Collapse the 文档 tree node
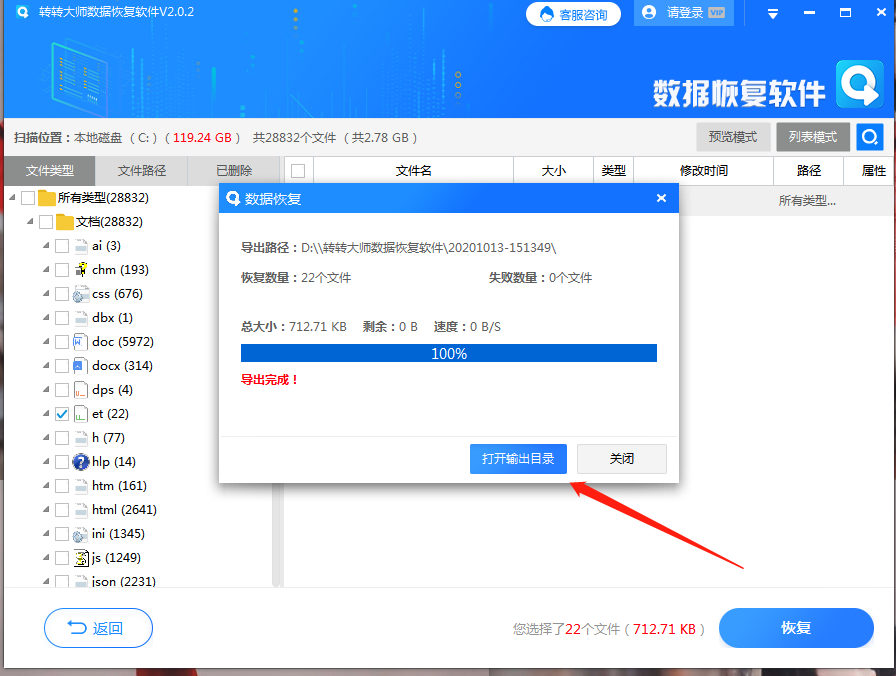The width and height of the screenshot is (896, 676). click(30, 221)
